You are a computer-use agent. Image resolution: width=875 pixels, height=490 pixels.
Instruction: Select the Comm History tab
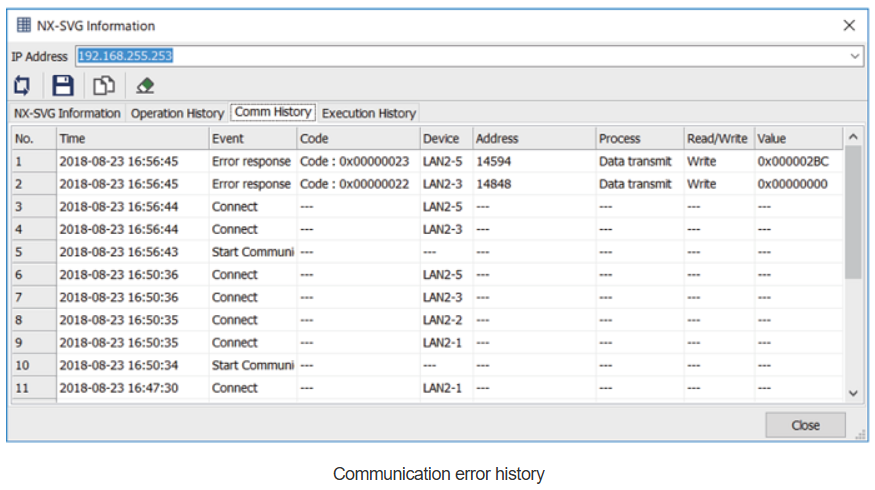pos(273,113)
